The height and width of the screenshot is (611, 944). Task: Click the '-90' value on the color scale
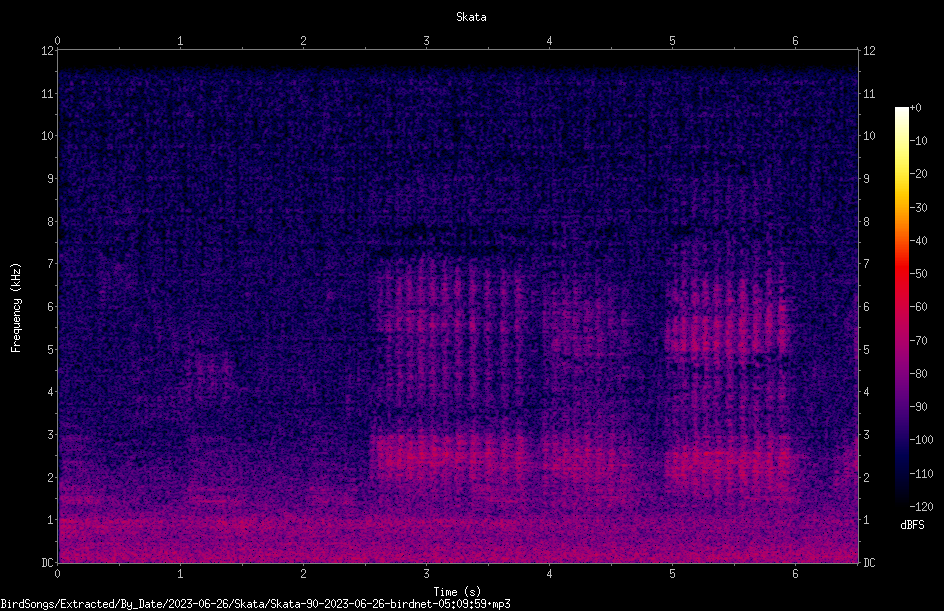coord(919,407)
